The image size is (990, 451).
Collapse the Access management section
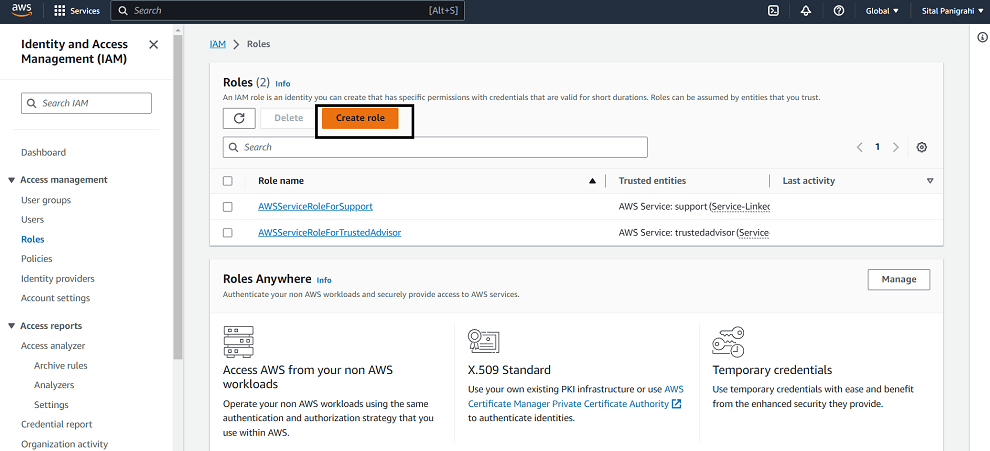(x=12, y=180)
